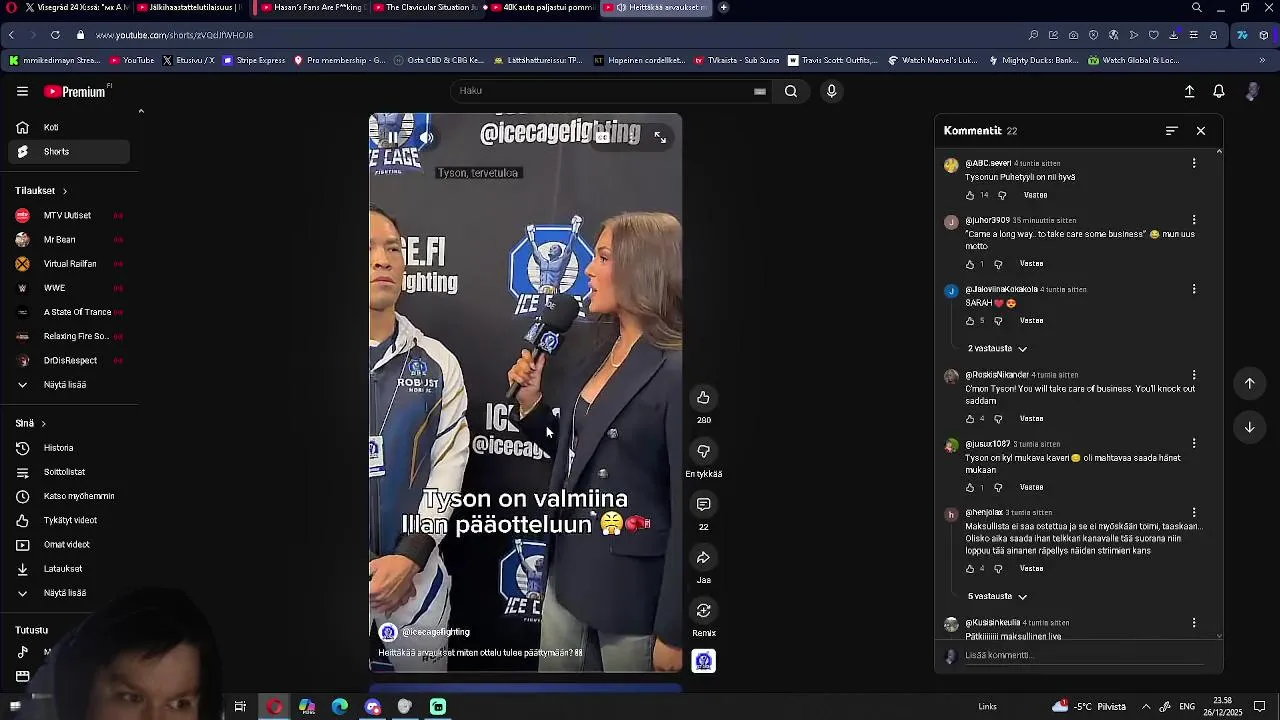Reply to @henjolax with Vastaa

click(x=1031, y=569)
